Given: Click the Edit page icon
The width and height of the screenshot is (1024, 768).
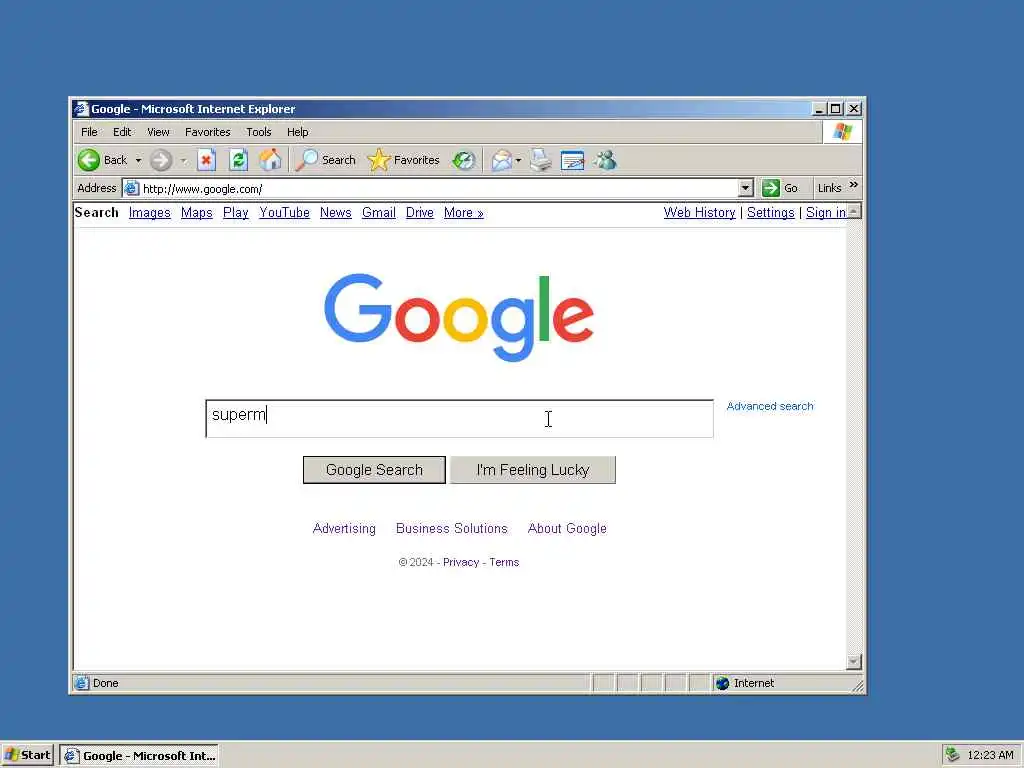Looking at the screenshot, I should click(573, 160).
